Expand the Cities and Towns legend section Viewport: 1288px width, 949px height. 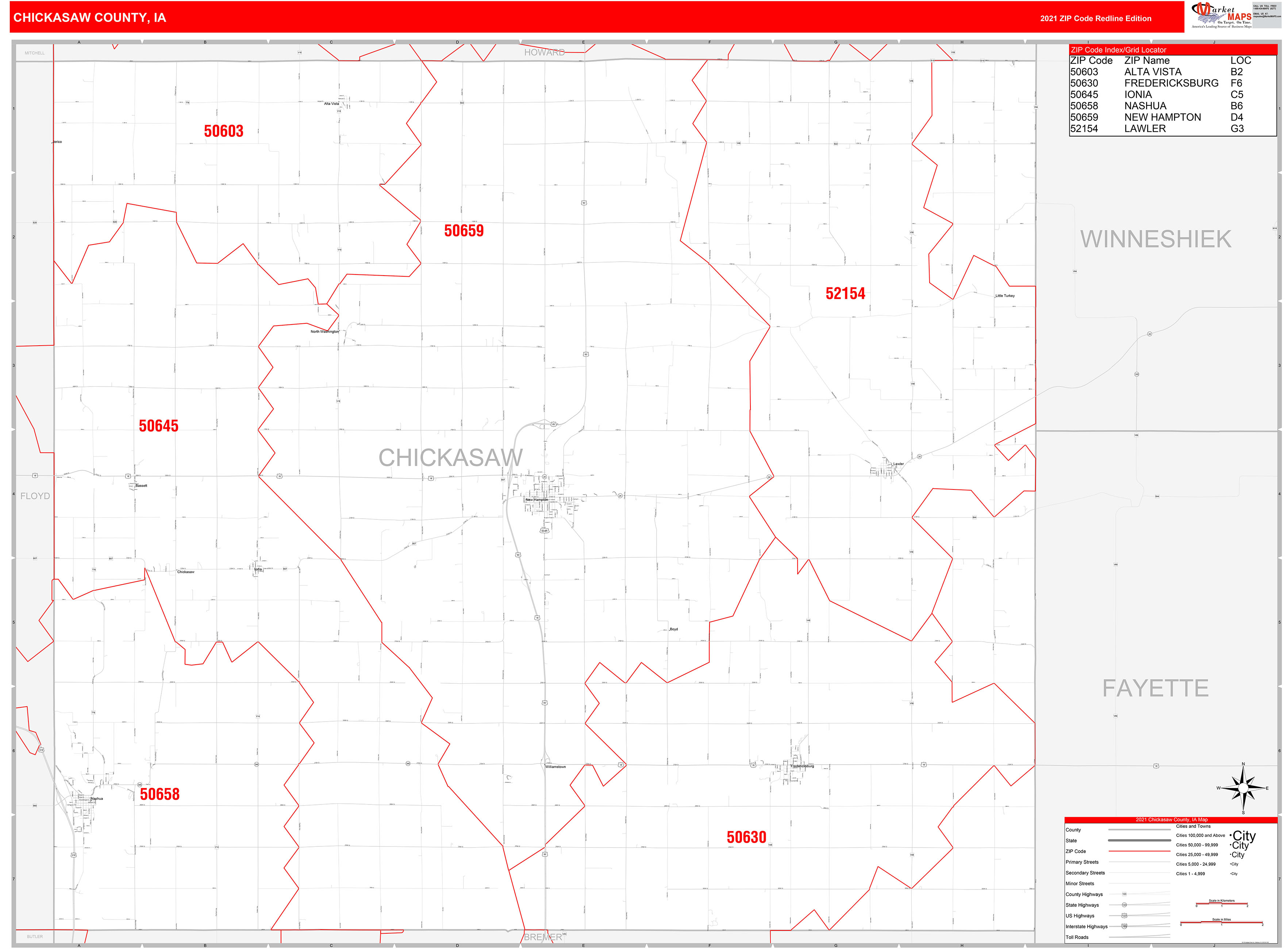point(1193,826)
